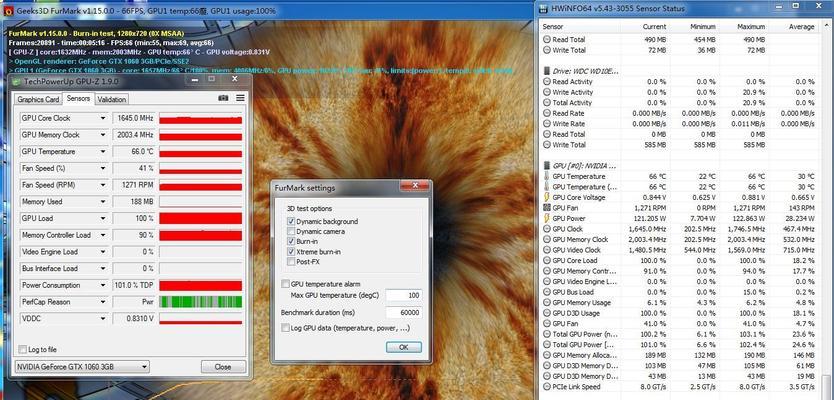Click the lightning icon beside GPU Power
This screenshot has height=400, width=834.
click(547, 218)
